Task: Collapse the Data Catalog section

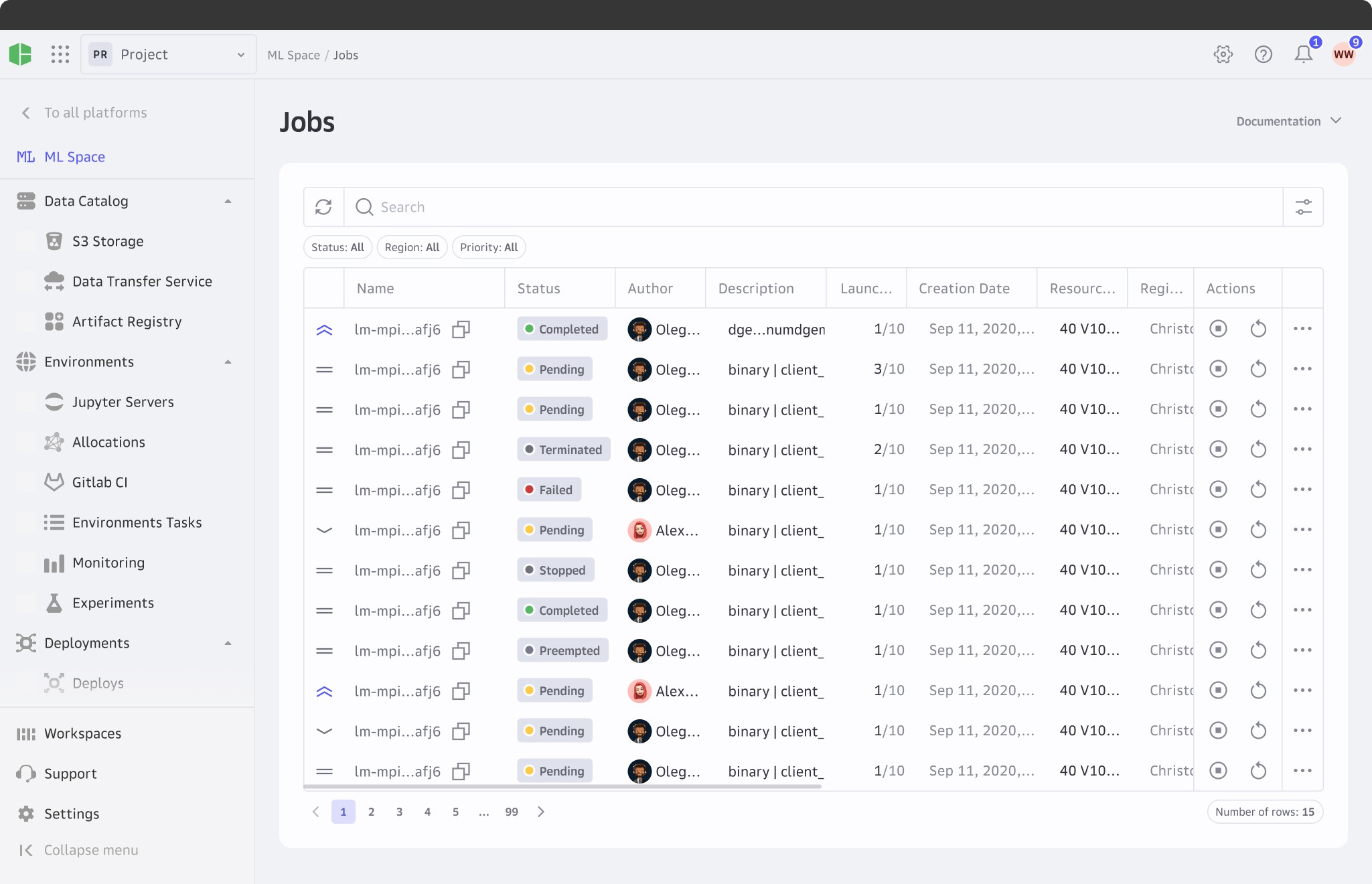Action: tap(228, 201)
